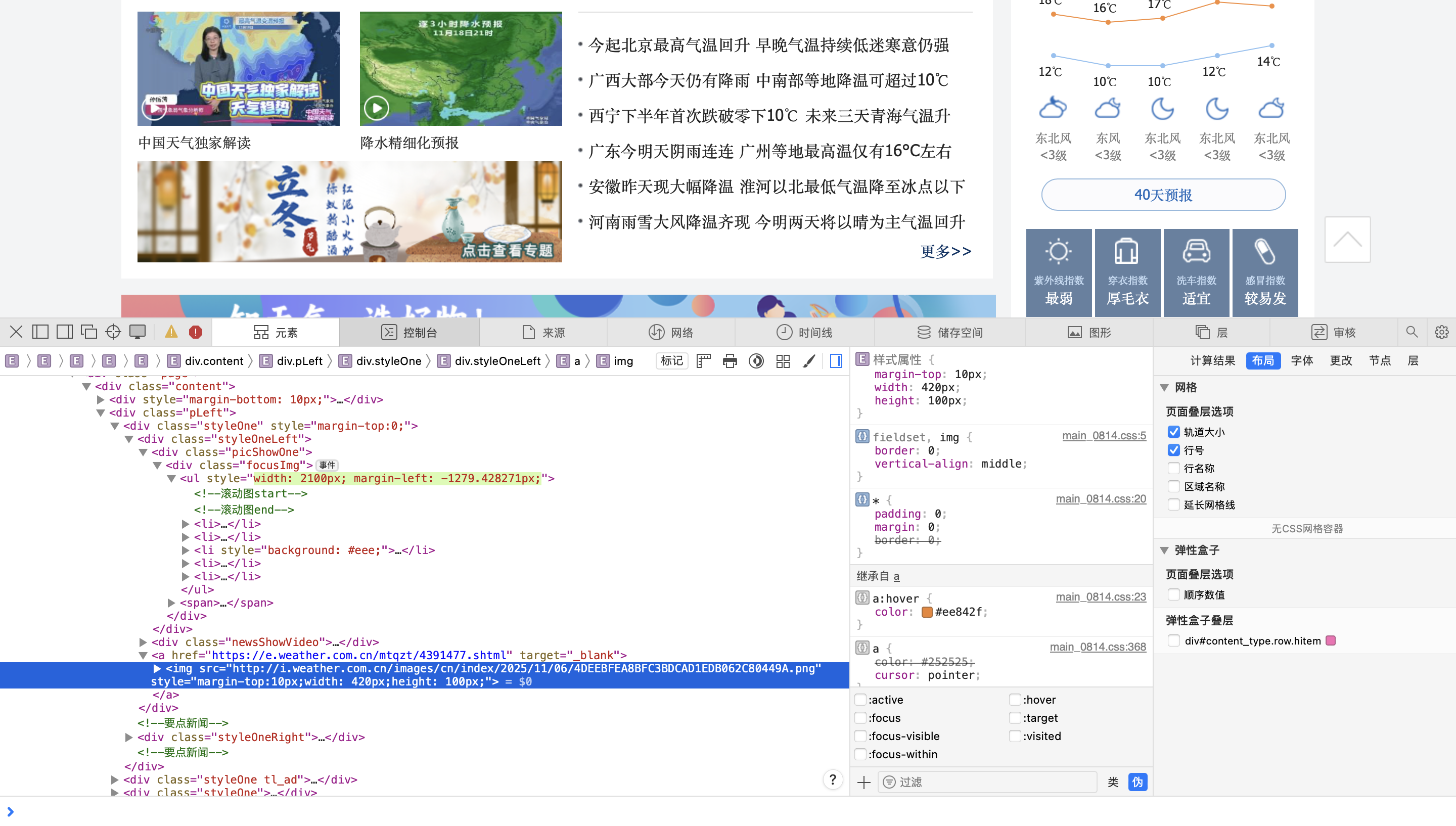
Task: Click the red error indicator icon
Action: 196,332
